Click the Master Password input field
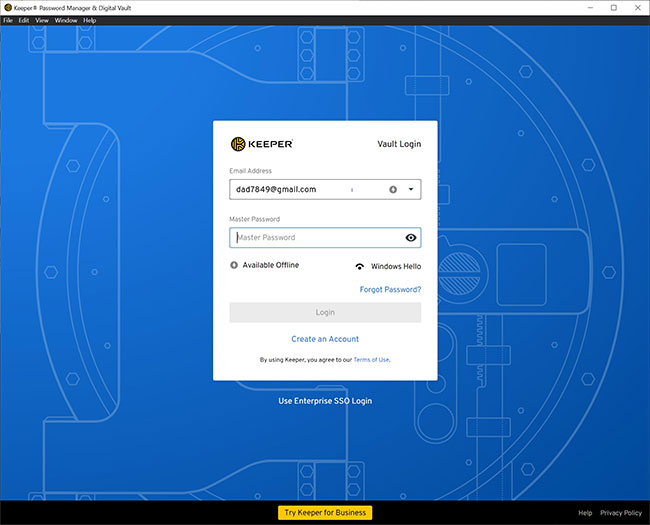Screen dimensions: 650x525 [x=325, y=238]
